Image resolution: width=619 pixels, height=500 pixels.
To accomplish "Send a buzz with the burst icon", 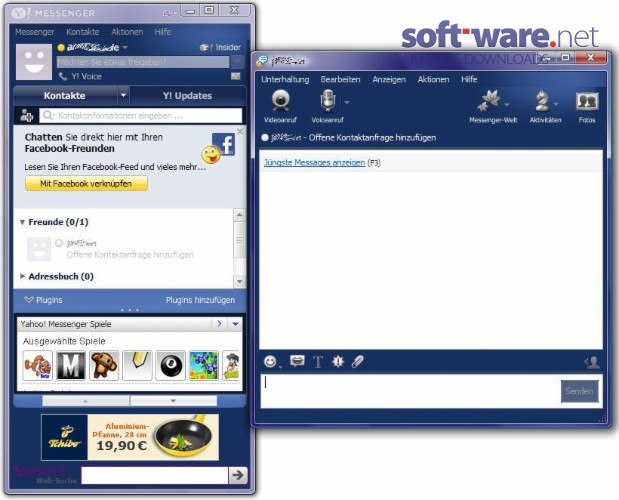I will [x=338, y=361].
